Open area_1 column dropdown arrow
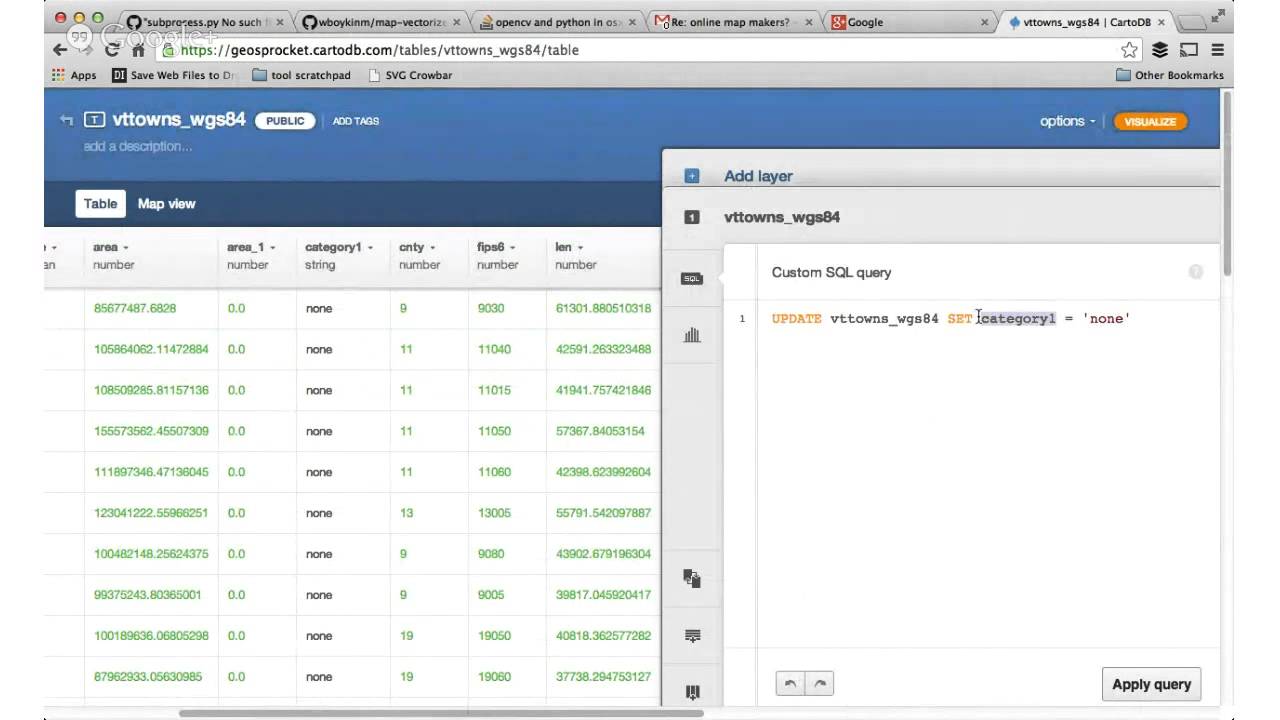Image resolution: width=1280 pixels, height=720 pixels. [x=272, y=248]
